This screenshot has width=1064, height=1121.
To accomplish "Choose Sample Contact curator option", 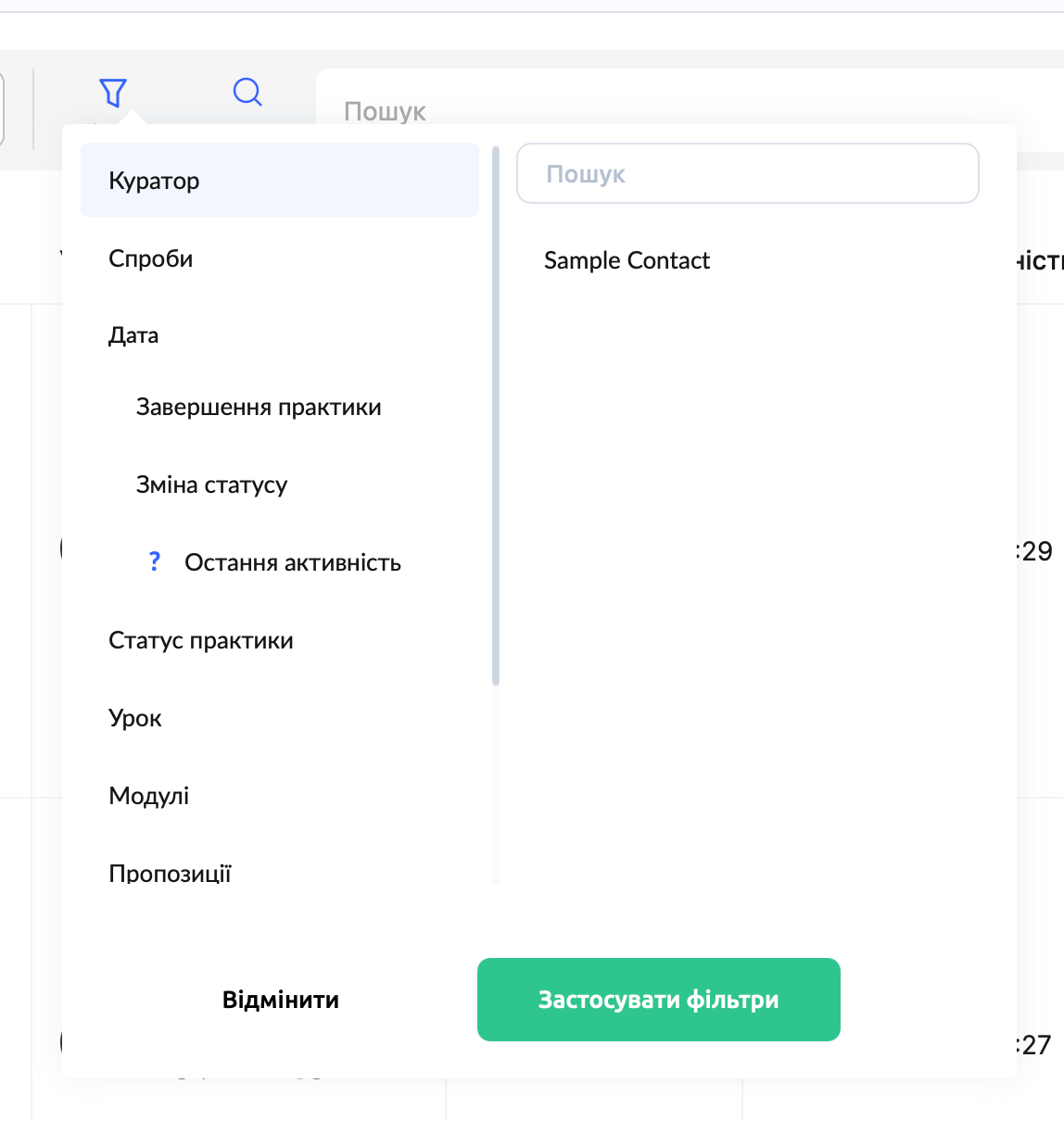I will click(627, 261).
